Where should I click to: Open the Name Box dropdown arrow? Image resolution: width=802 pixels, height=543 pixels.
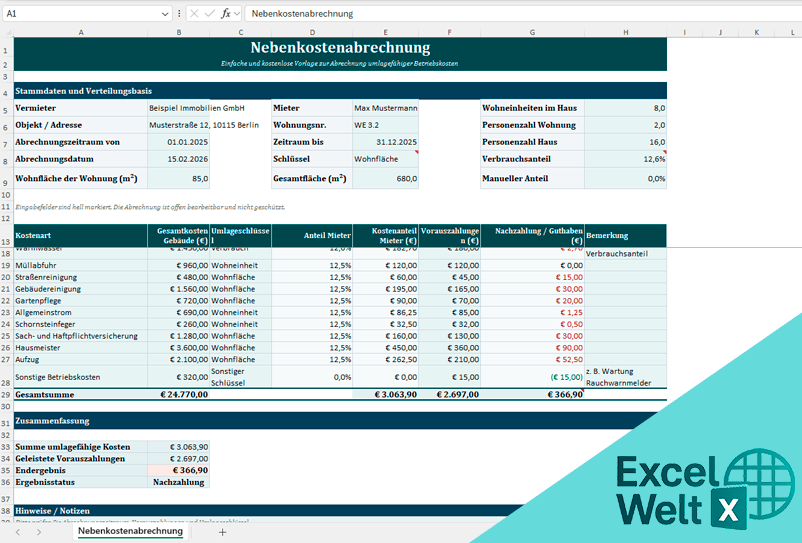[165, 14]
